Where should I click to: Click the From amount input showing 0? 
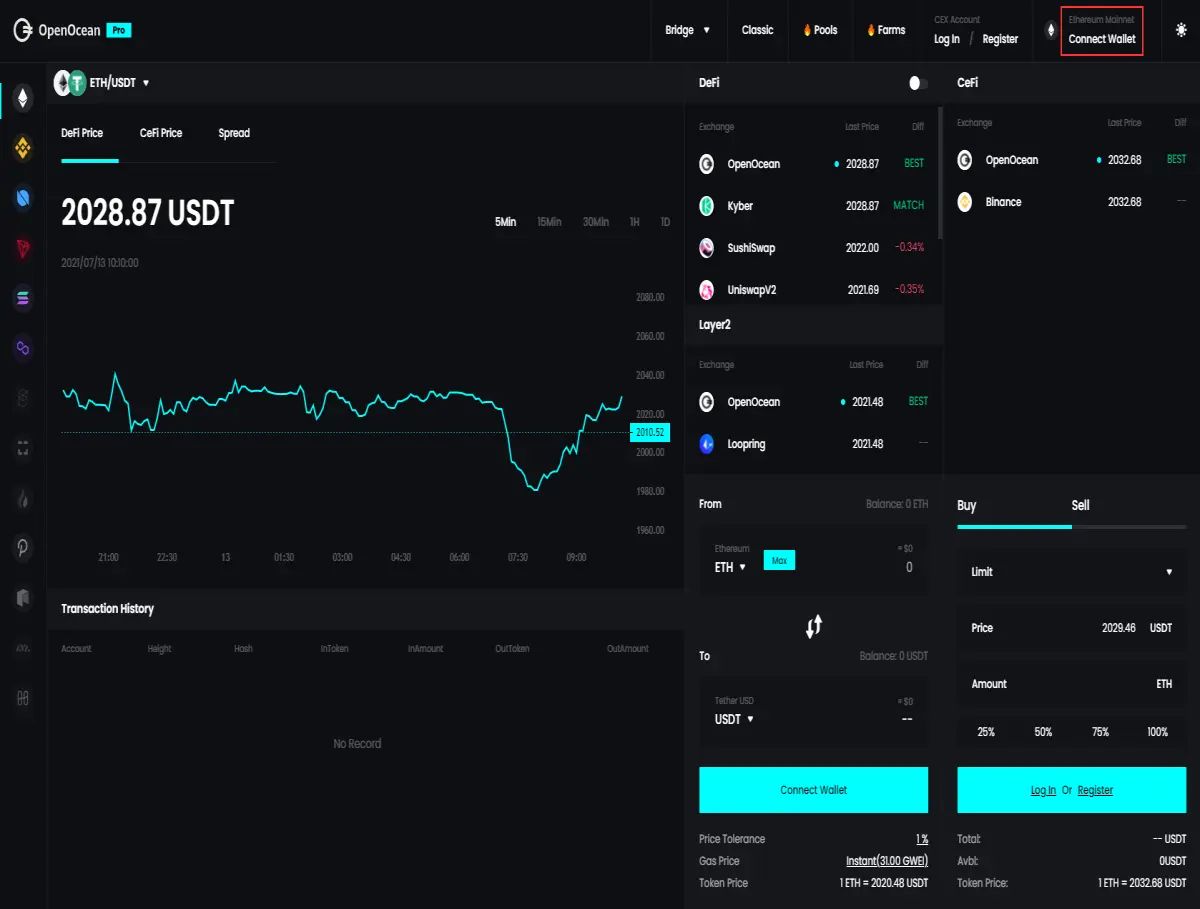pos(908,567)
